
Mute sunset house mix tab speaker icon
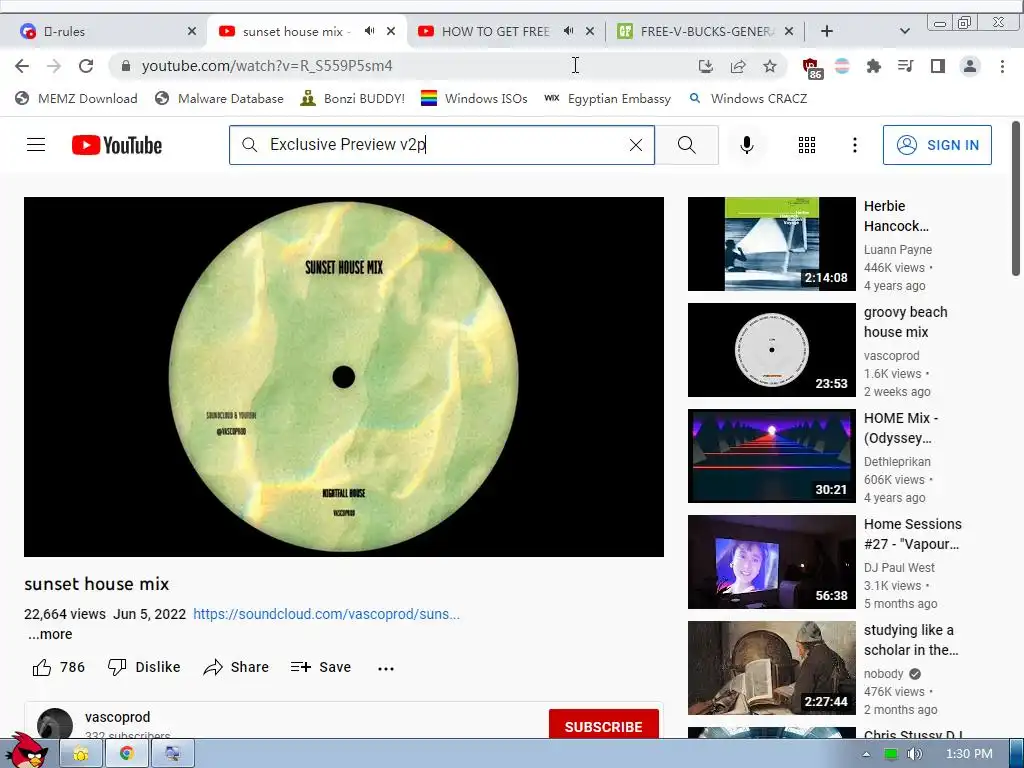370,31
